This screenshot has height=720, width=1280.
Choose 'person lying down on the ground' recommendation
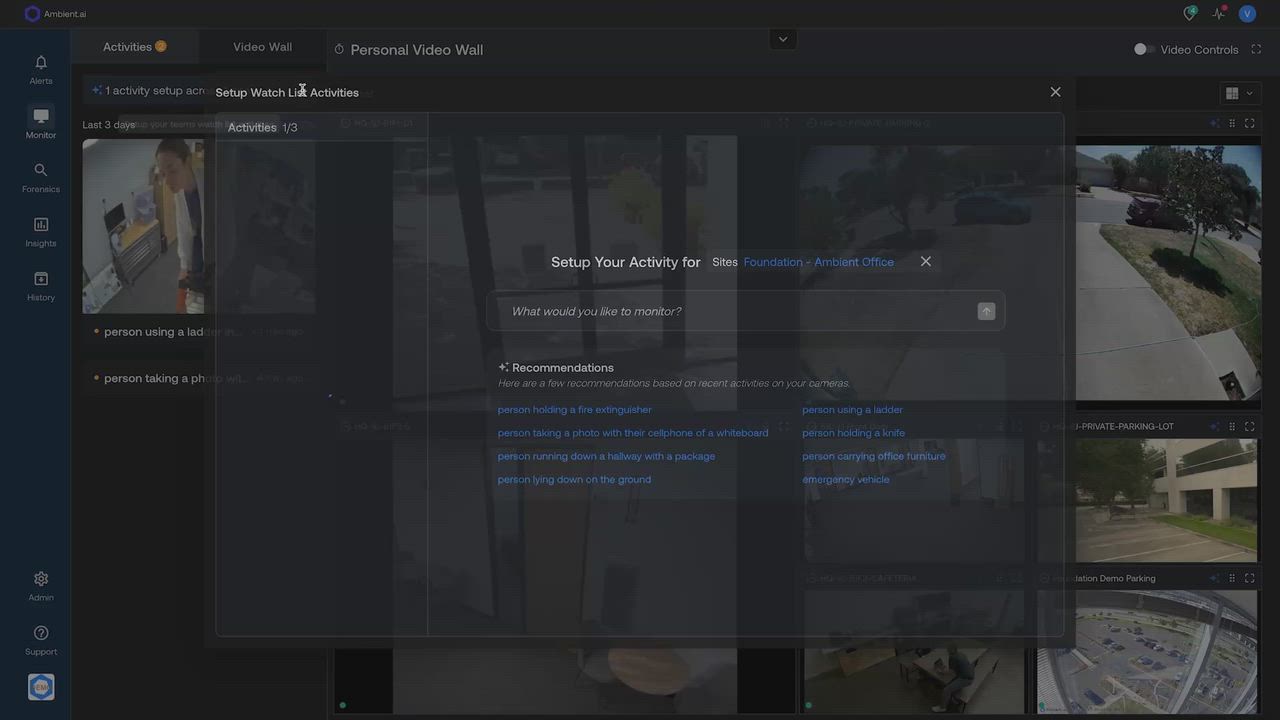(x=574, y=479)
